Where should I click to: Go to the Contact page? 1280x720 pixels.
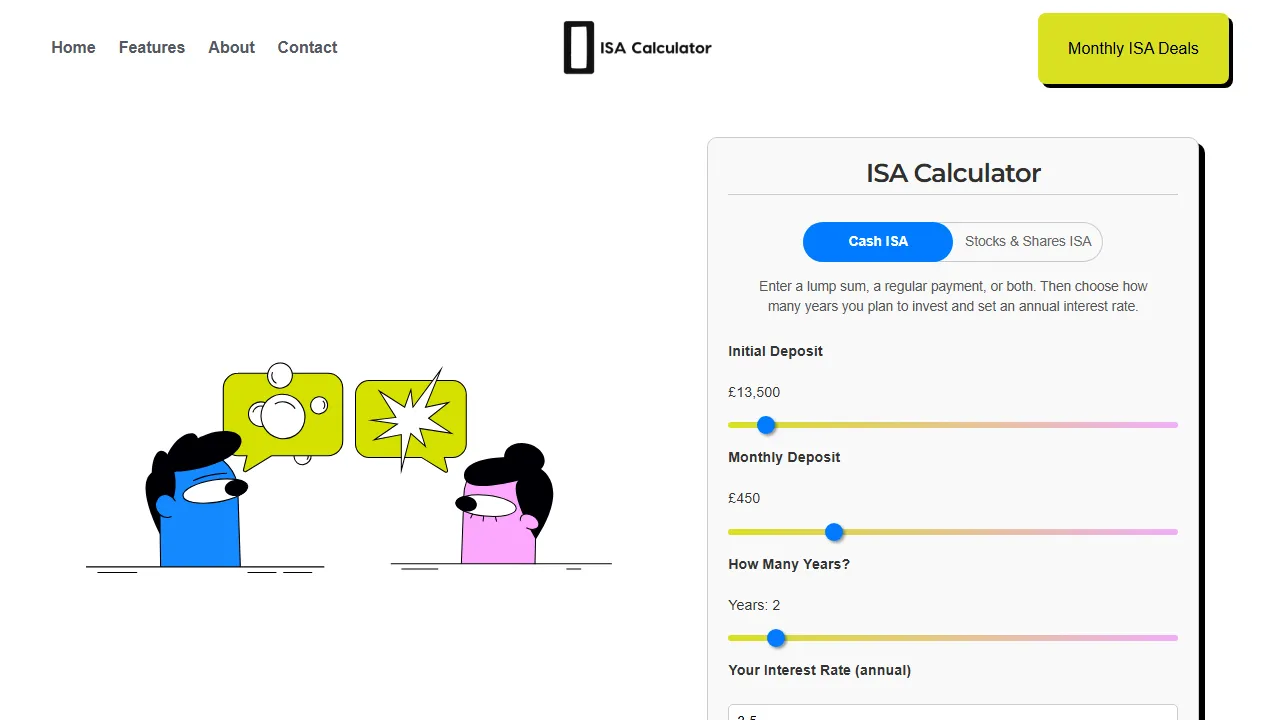(307, 47)
